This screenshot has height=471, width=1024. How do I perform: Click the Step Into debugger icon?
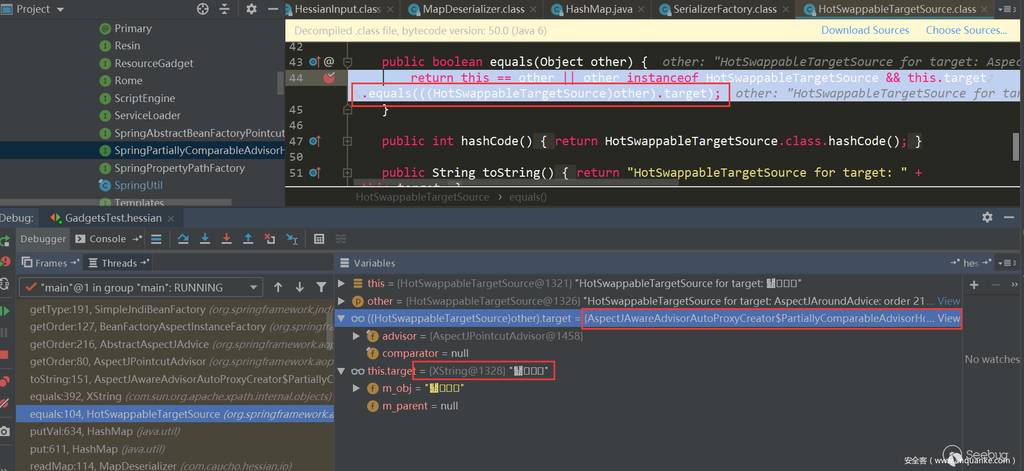point(205,239)
